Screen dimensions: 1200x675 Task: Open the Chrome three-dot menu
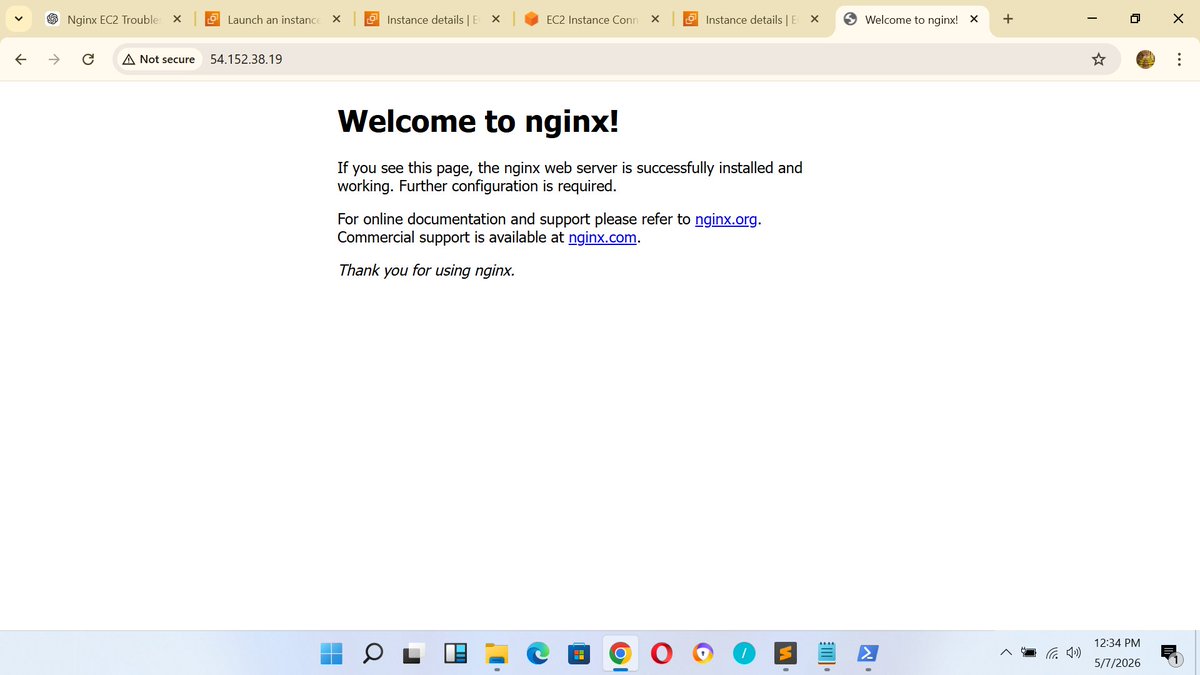1179,59
